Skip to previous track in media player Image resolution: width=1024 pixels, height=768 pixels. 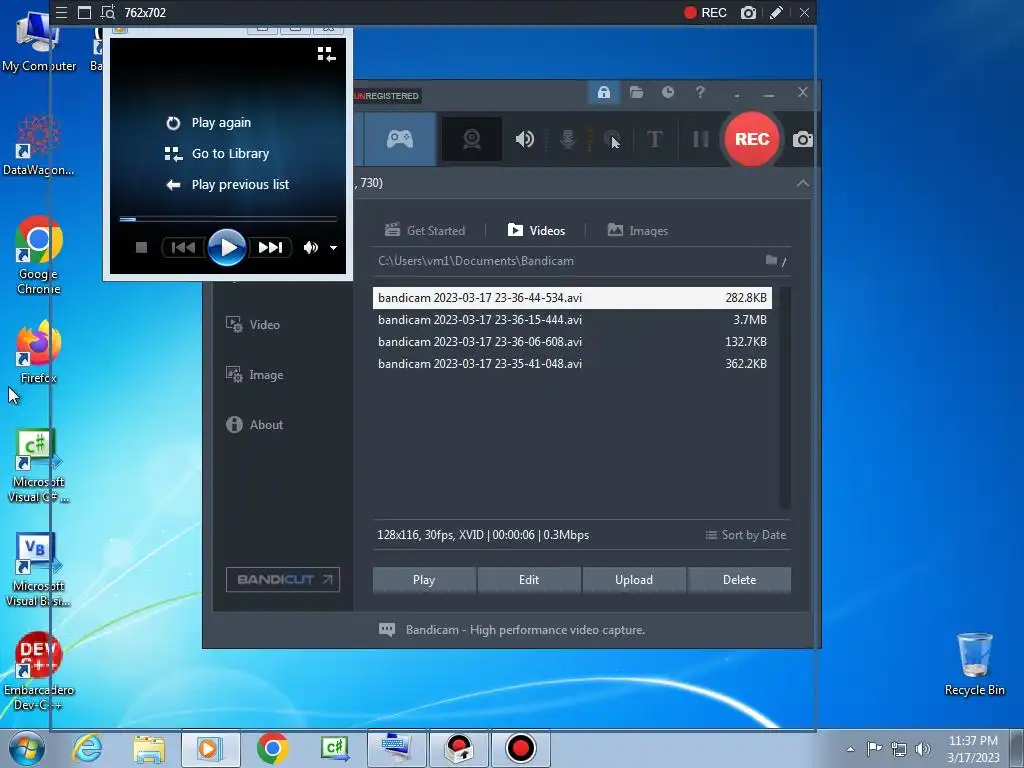183,248
